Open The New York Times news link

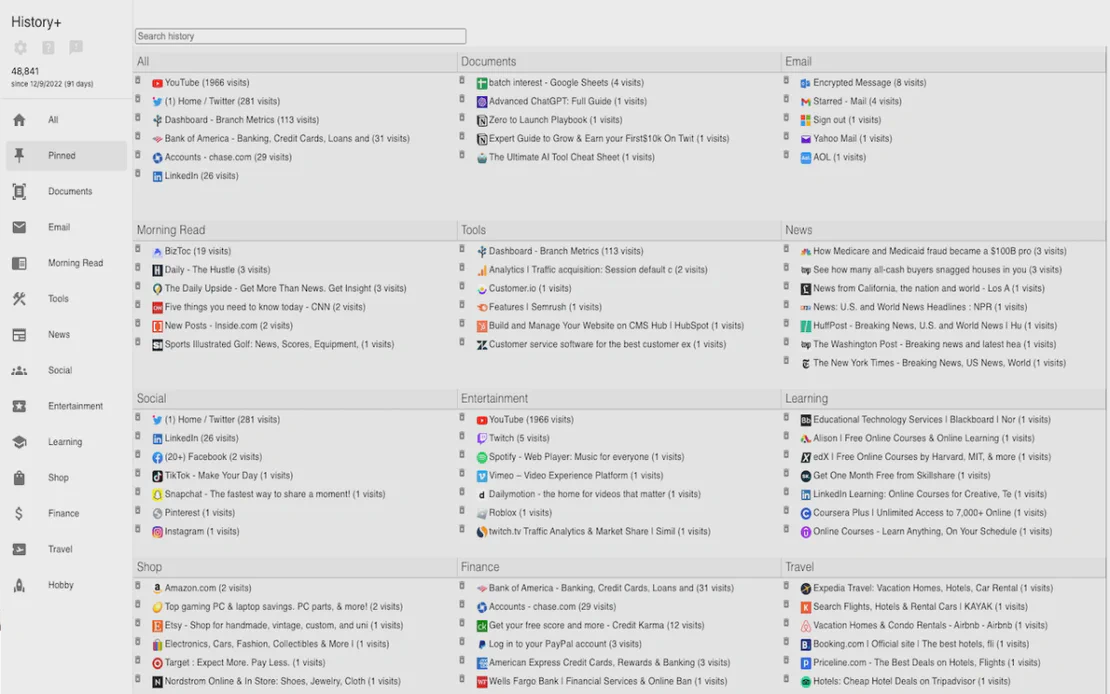[x=939, y=363]
